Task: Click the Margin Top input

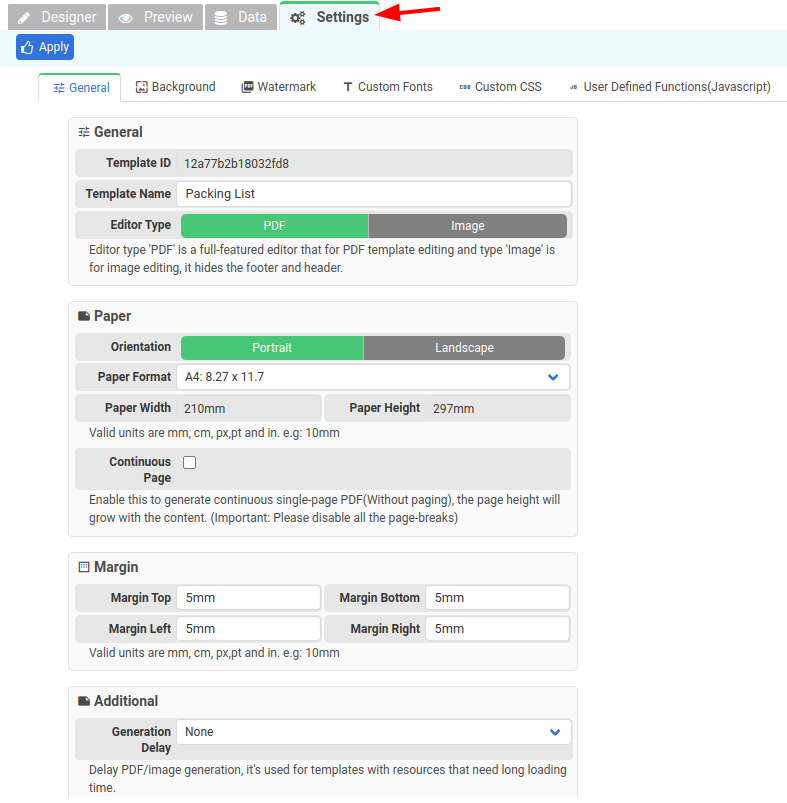Action: [x=249, y=598]
